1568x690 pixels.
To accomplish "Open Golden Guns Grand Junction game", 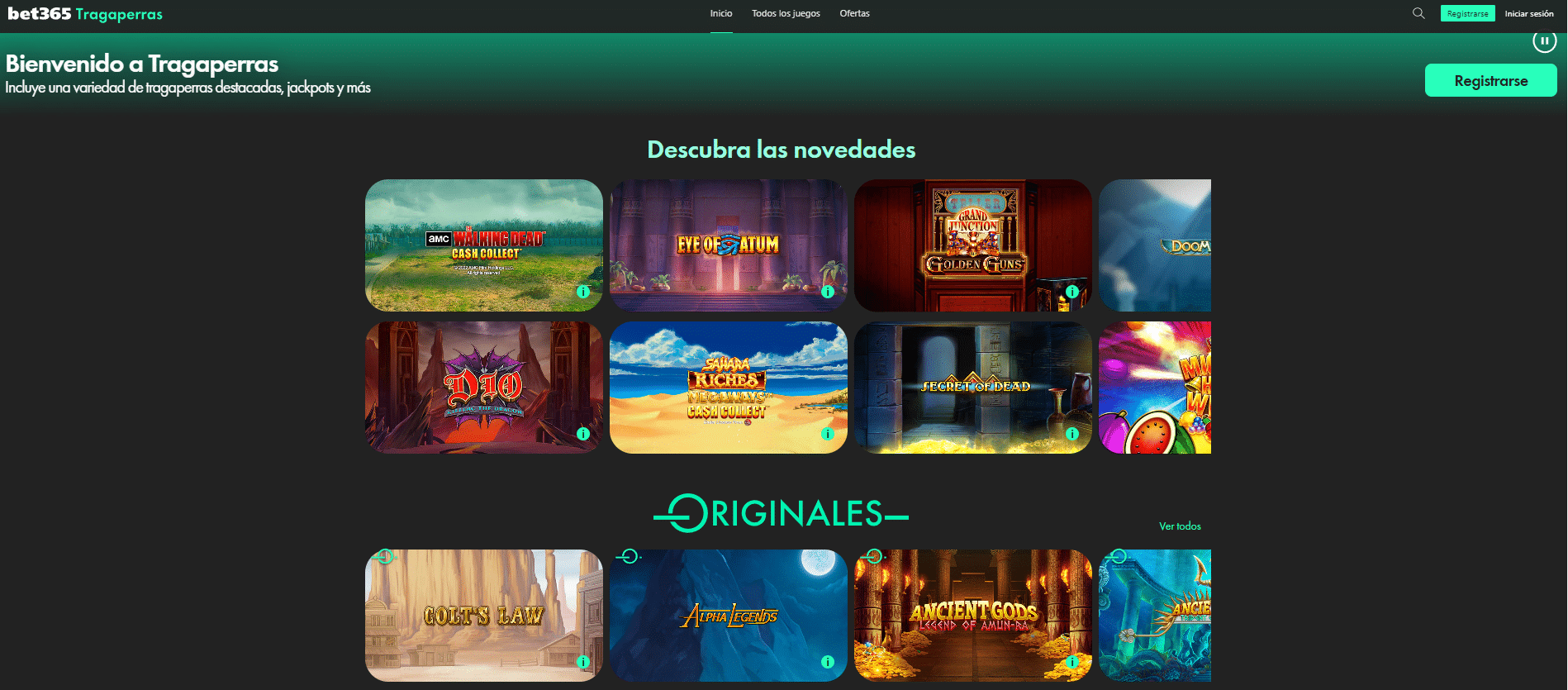I will pos(973,245).
